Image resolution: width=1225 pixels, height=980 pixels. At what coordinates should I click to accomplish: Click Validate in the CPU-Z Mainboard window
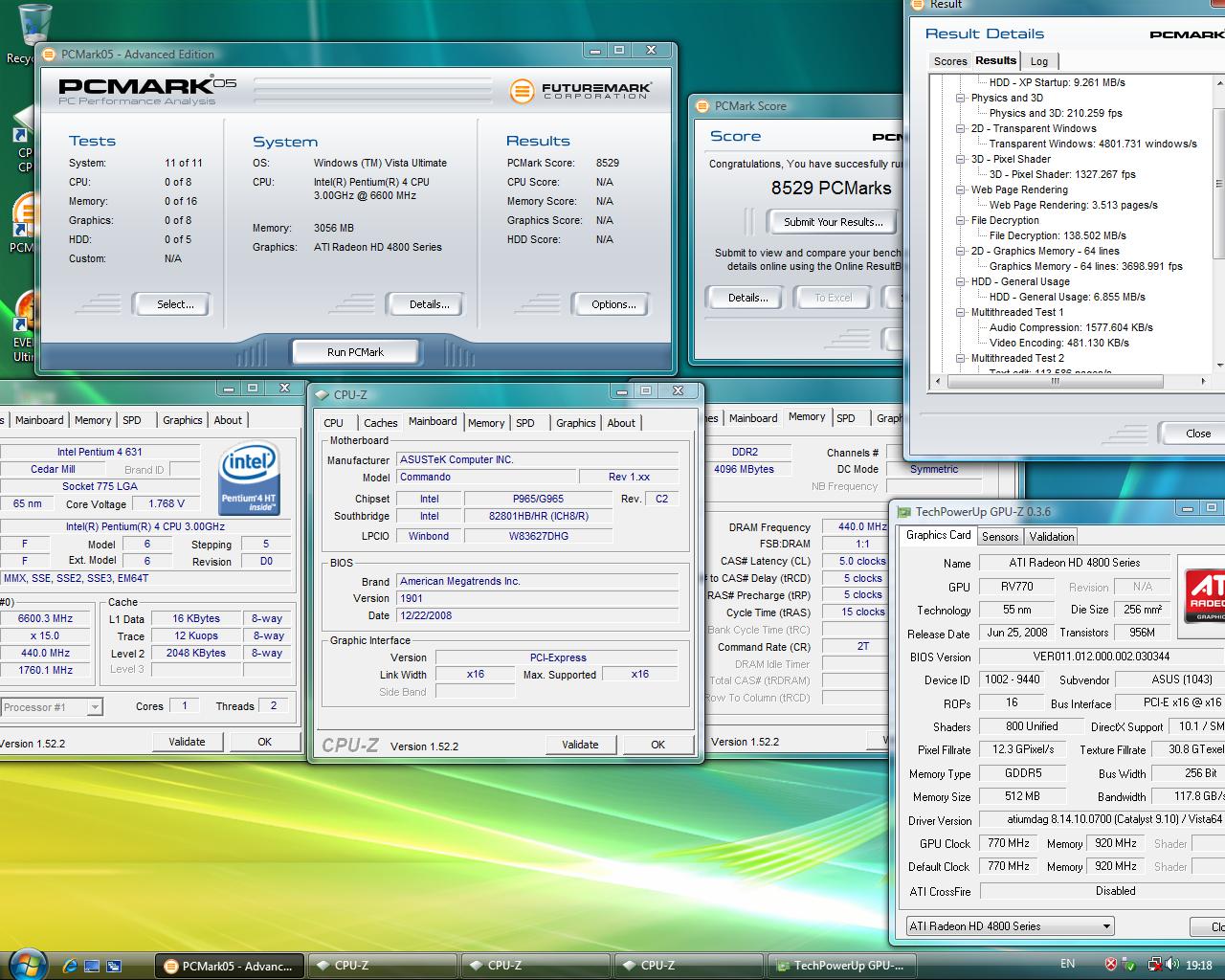[580, 745]
